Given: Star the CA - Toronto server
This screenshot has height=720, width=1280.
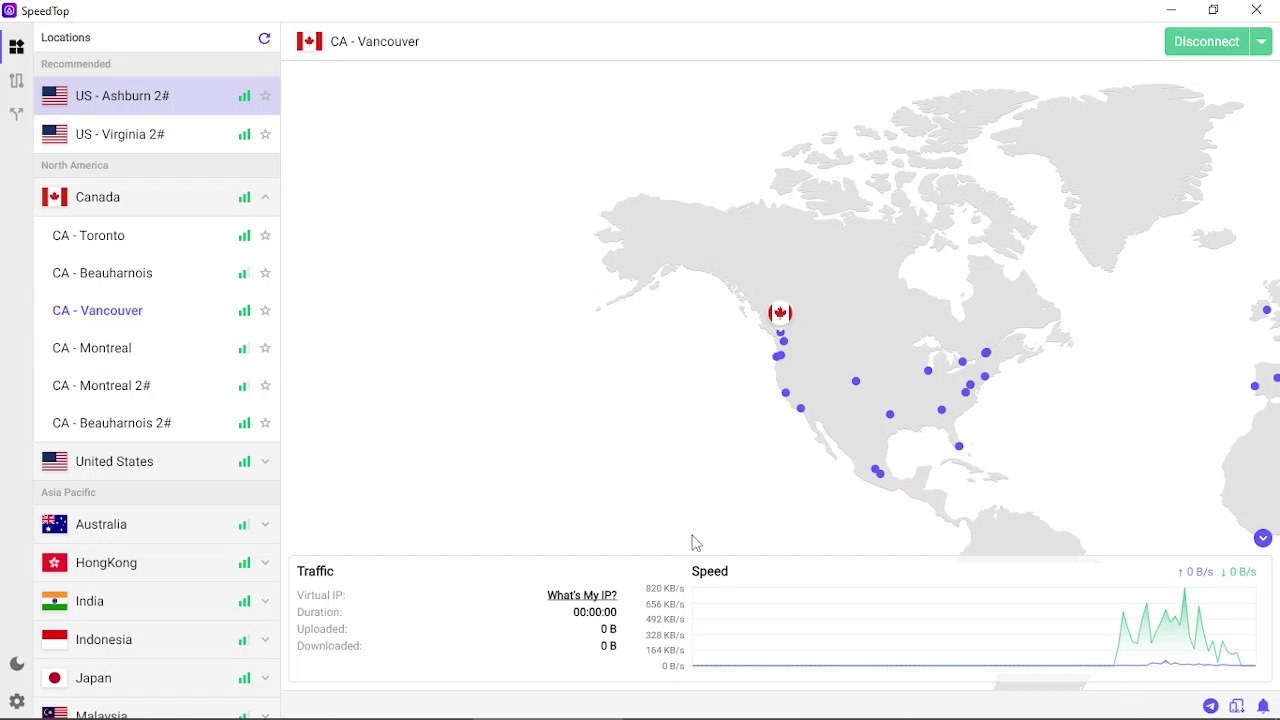Looking at the screenshot, I should [265, 236].
